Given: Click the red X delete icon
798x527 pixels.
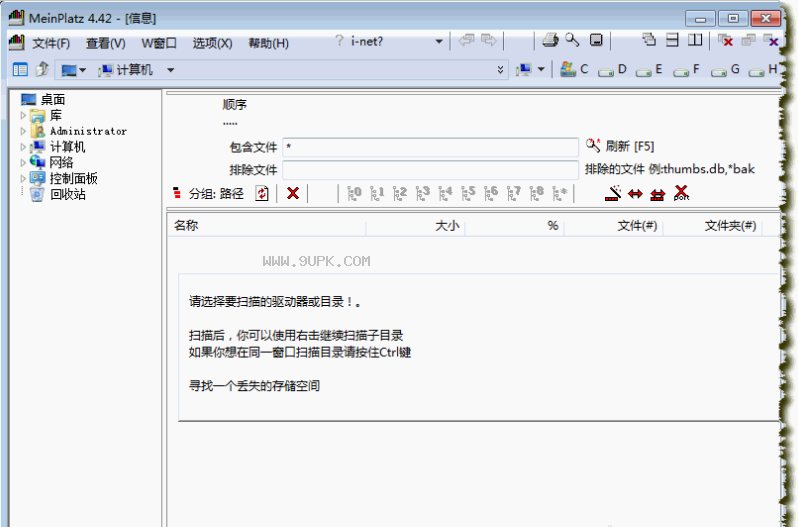Looking at the screenshot, I should 293,193.
